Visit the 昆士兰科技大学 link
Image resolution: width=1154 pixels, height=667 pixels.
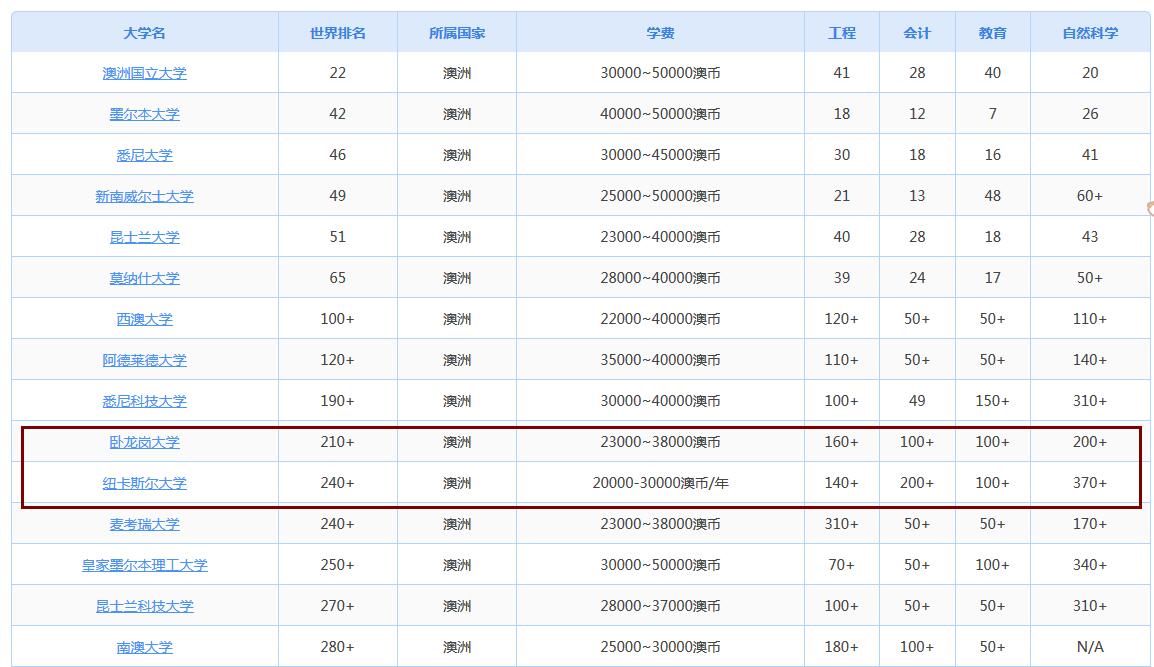tap(144, 606)
